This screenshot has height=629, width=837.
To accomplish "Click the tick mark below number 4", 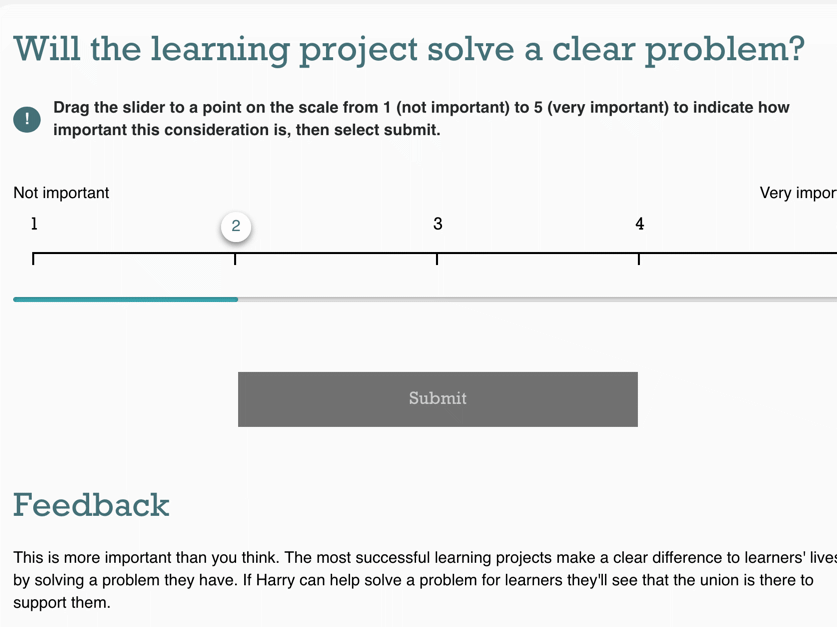I will tap(639, 259).
